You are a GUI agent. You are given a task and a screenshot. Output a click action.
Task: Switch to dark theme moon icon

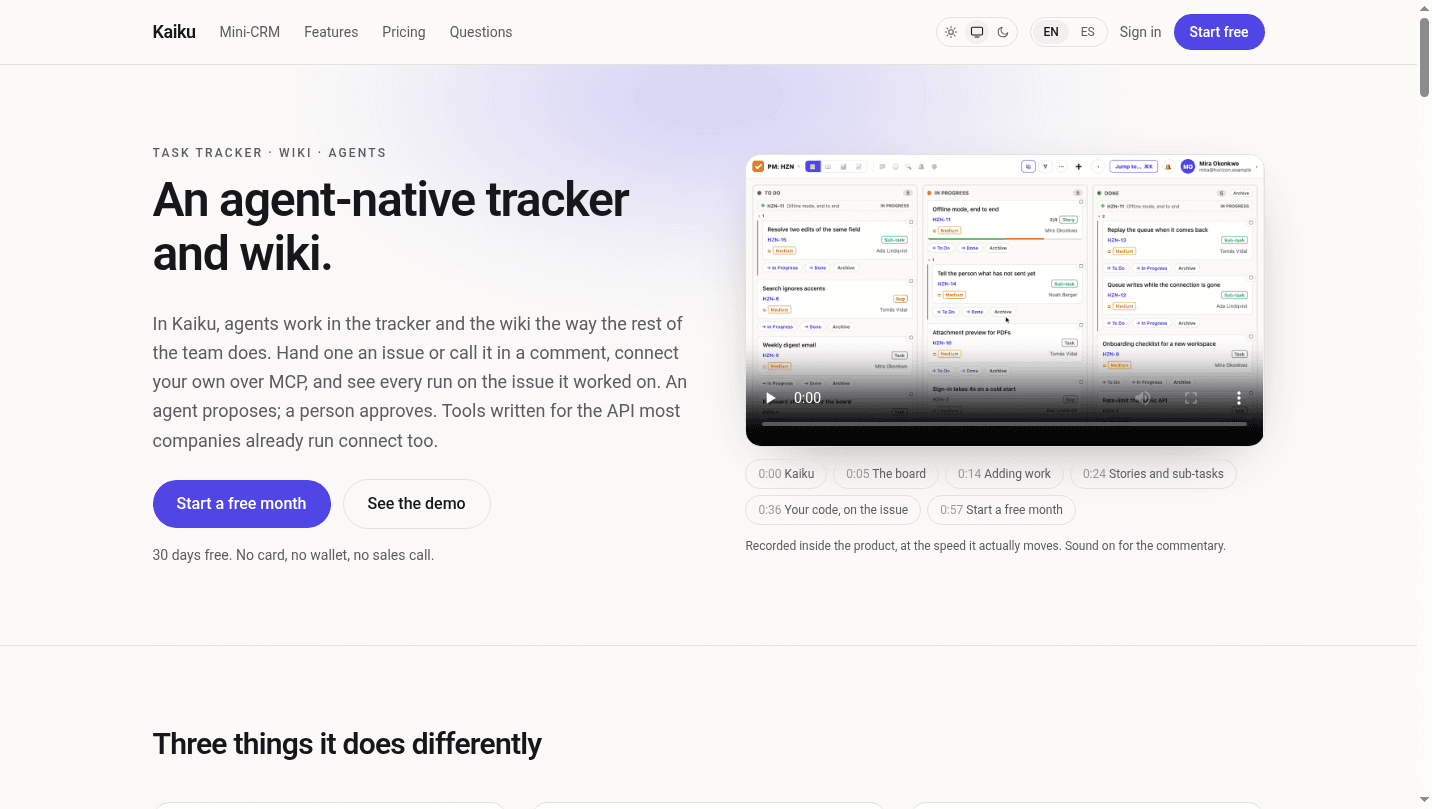click(x=1003, y=32)
